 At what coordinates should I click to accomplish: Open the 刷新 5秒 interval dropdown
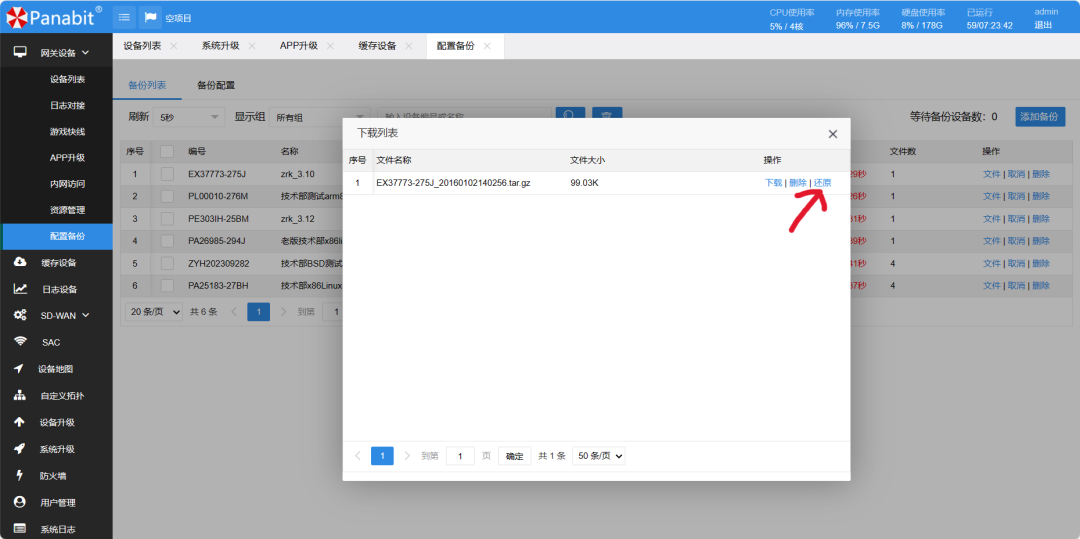click(x=189, y=117)
